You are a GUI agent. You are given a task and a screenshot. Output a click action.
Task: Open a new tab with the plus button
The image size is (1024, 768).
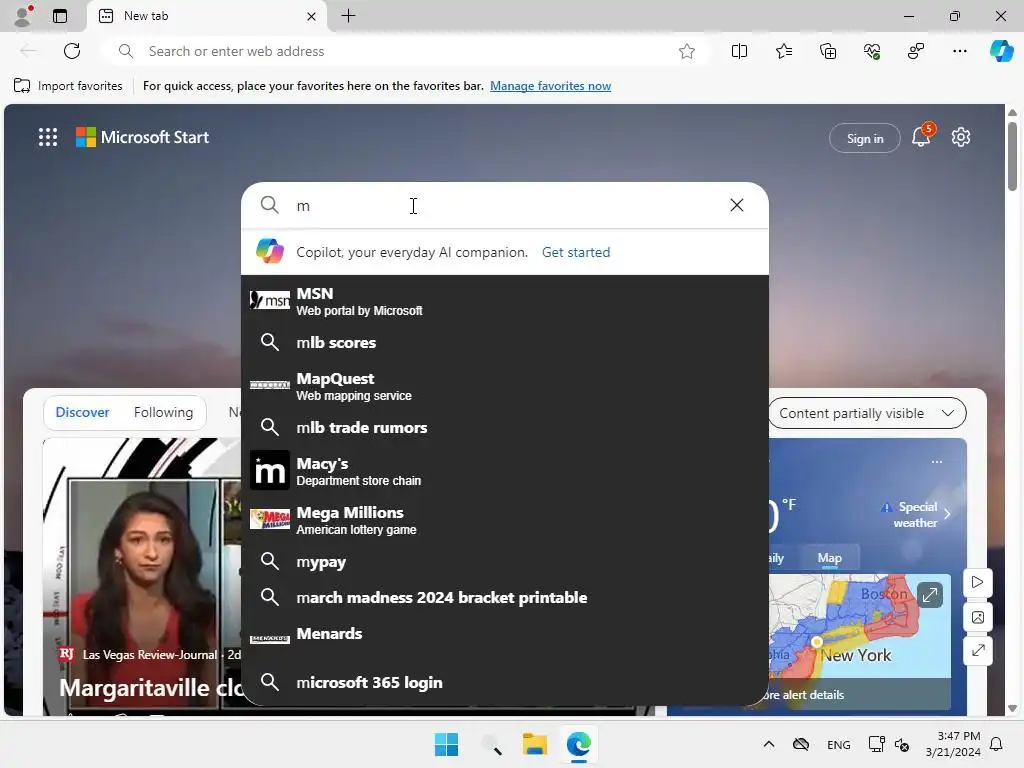tap(348, 16)
